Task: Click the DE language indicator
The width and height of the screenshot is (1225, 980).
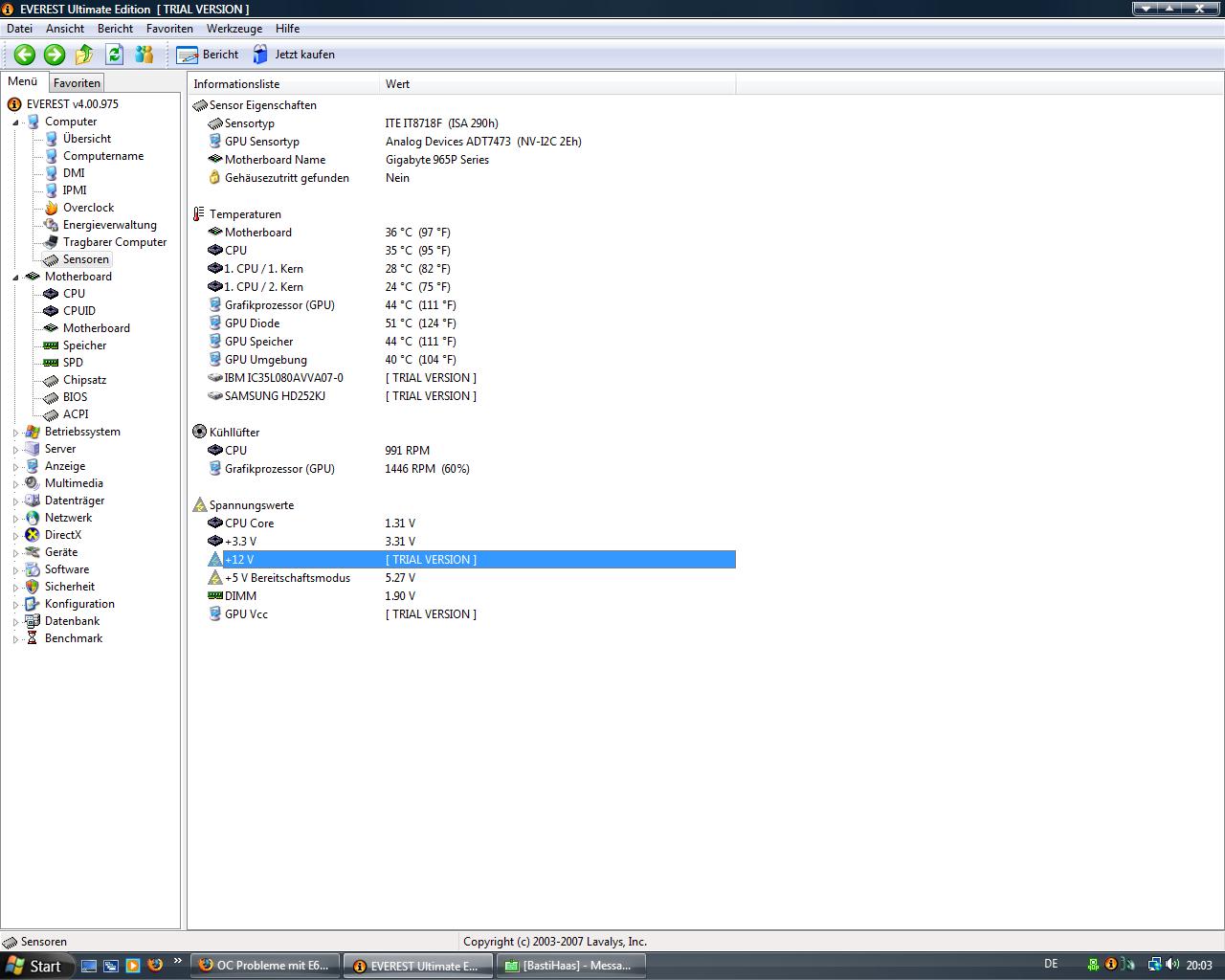Action: click(1051, 964)
